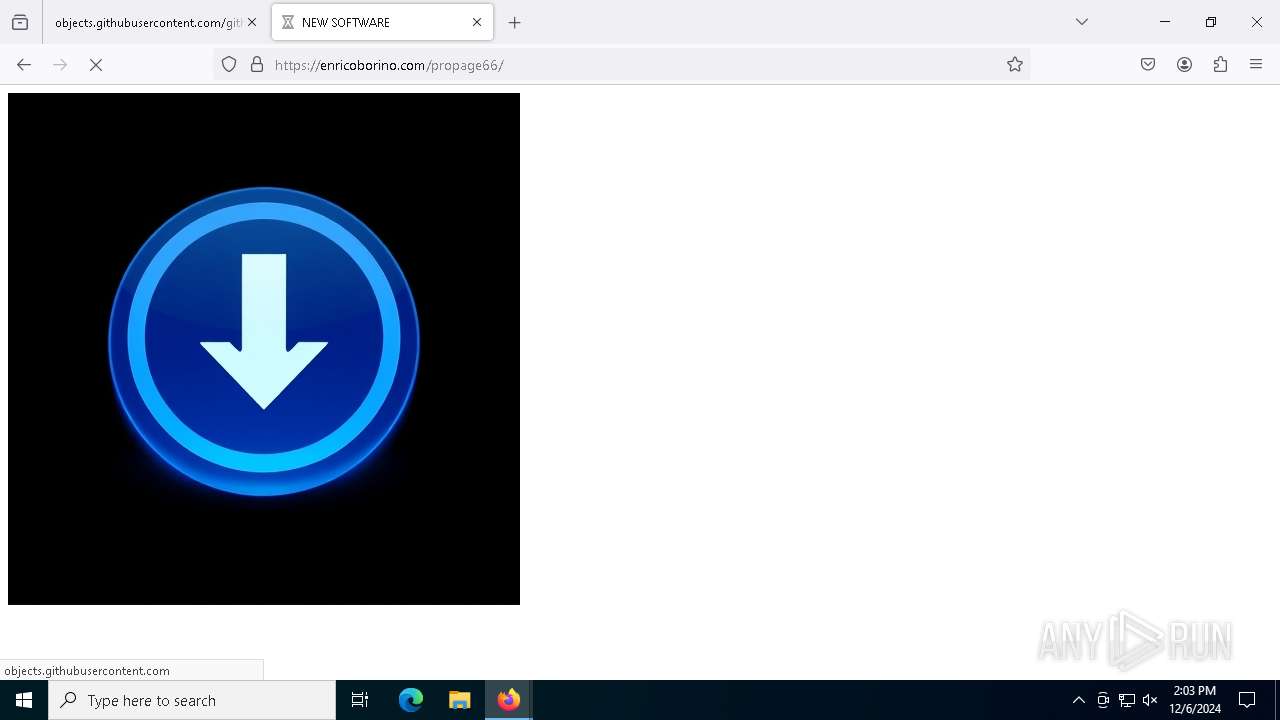Open Task View on the taskbar
Viewport: 1280px width, 720px height.
[x=360, y=700]
